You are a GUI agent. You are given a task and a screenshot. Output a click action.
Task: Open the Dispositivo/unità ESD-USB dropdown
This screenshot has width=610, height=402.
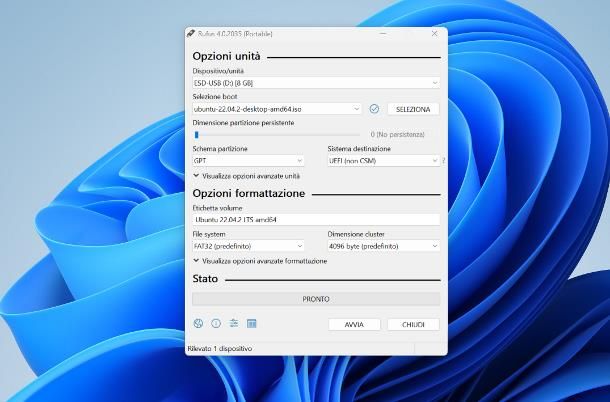tap(316, 83)
